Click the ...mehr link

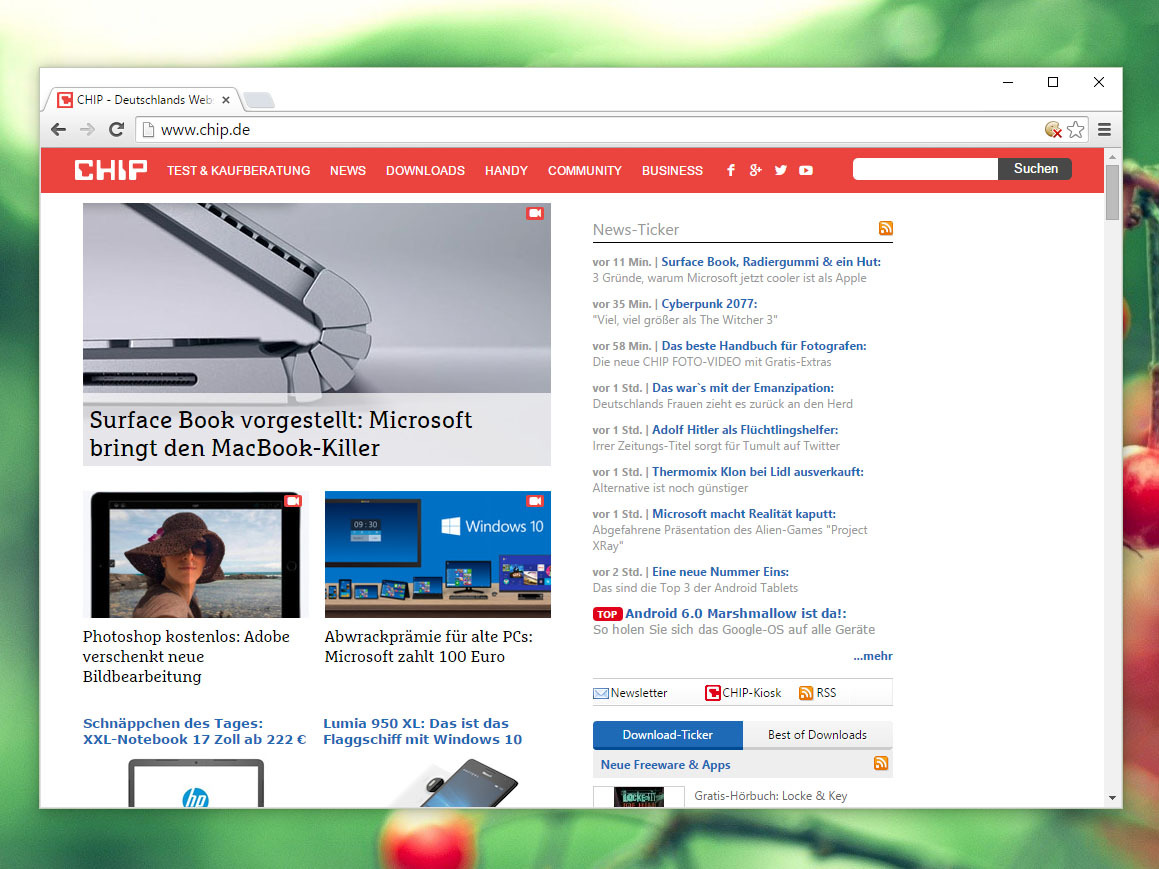[x=872, y=656]
